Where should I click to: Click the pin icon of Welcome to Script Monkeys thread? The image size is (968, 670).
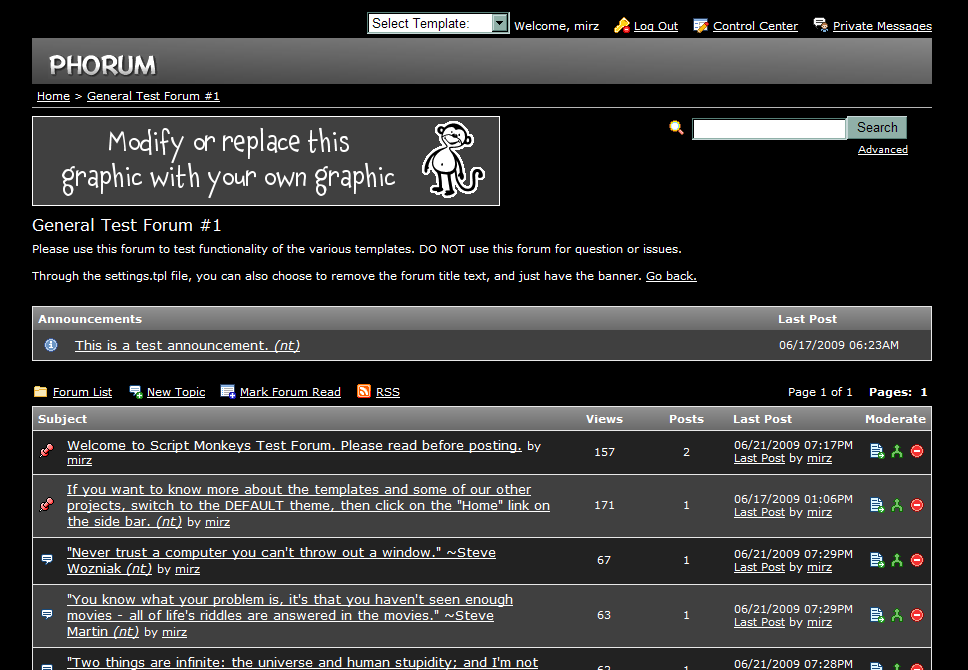[x=47, y=451]
